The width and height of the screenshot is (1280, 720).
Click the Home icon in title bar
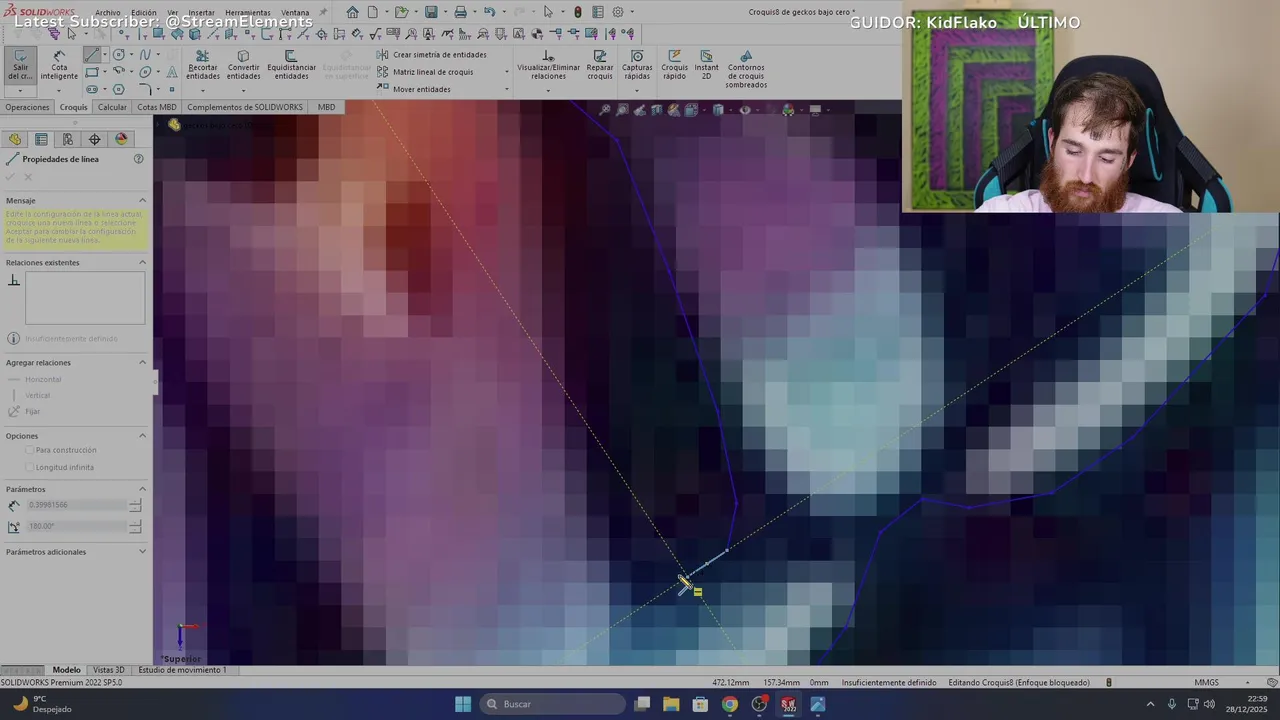click(352, 12)
